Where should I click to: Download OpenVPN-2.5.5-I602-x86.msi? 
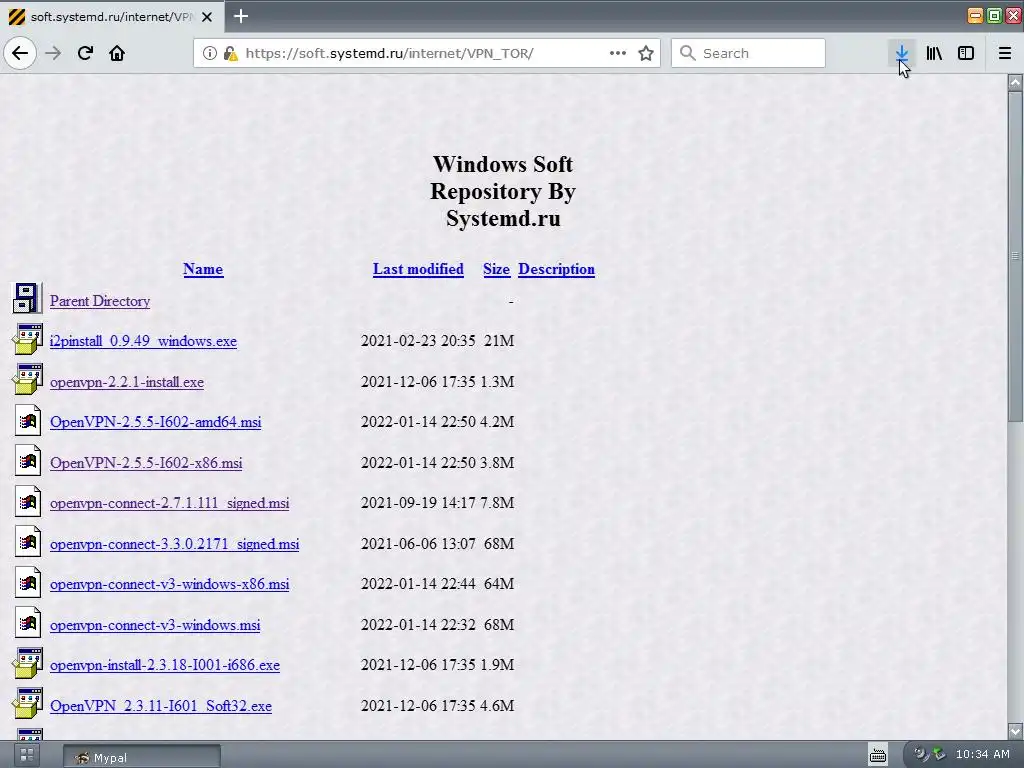click(146, 463)
